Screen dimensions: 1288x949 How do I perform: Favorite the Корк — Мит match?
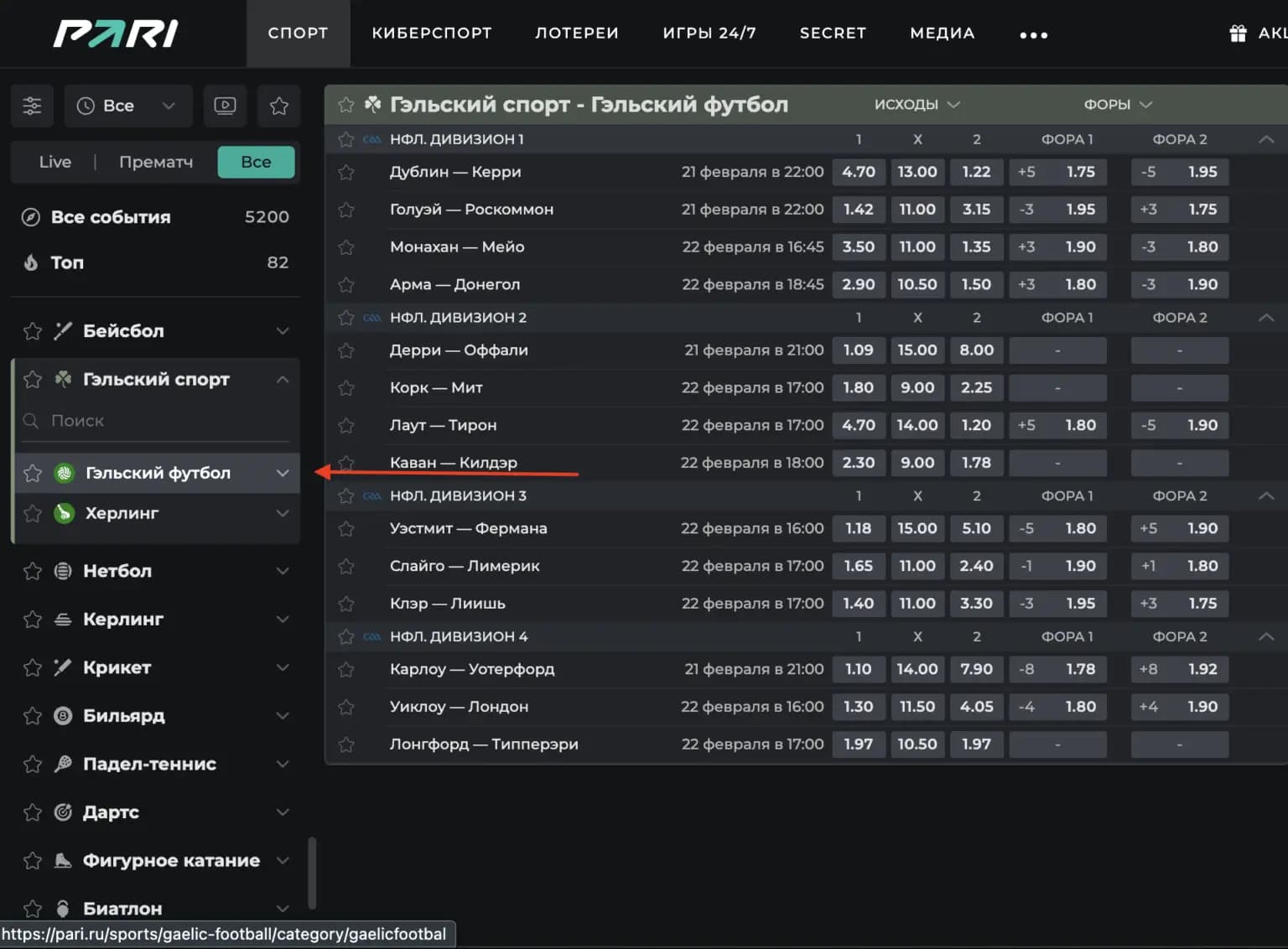click(345, 388)
